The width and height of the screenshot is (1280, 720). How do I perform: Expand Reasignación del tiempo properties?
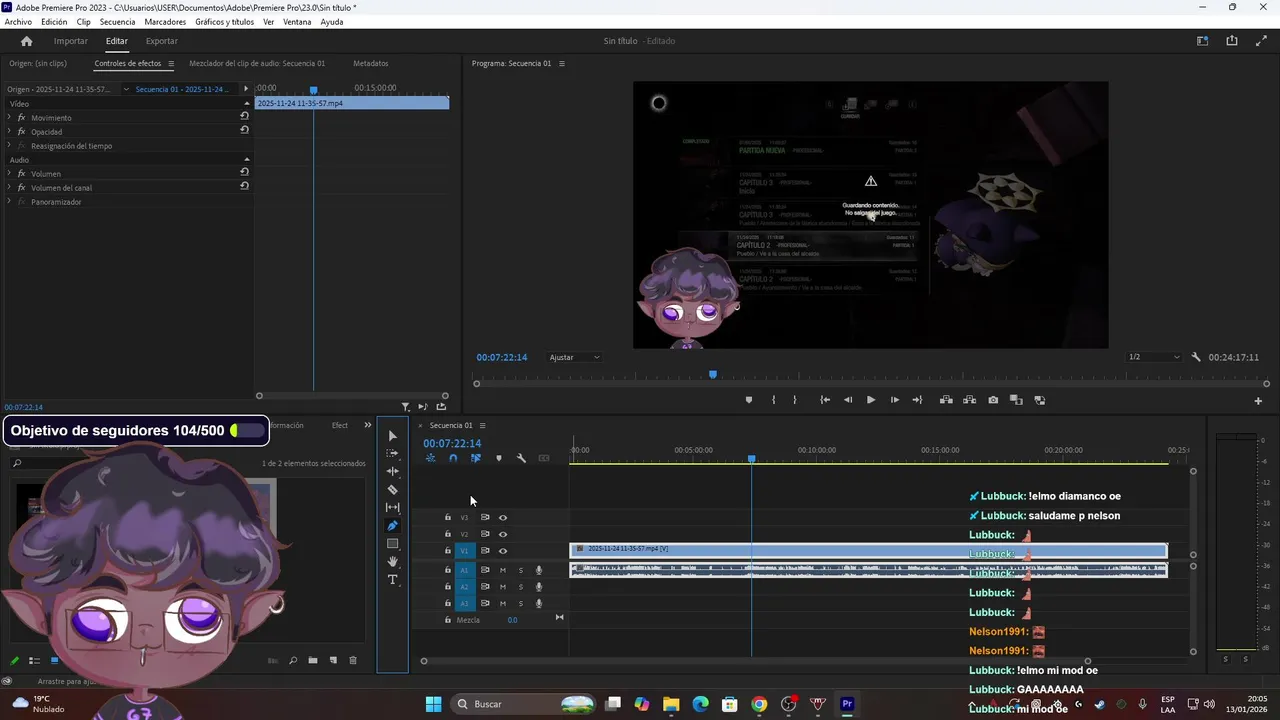pos(9,146)
